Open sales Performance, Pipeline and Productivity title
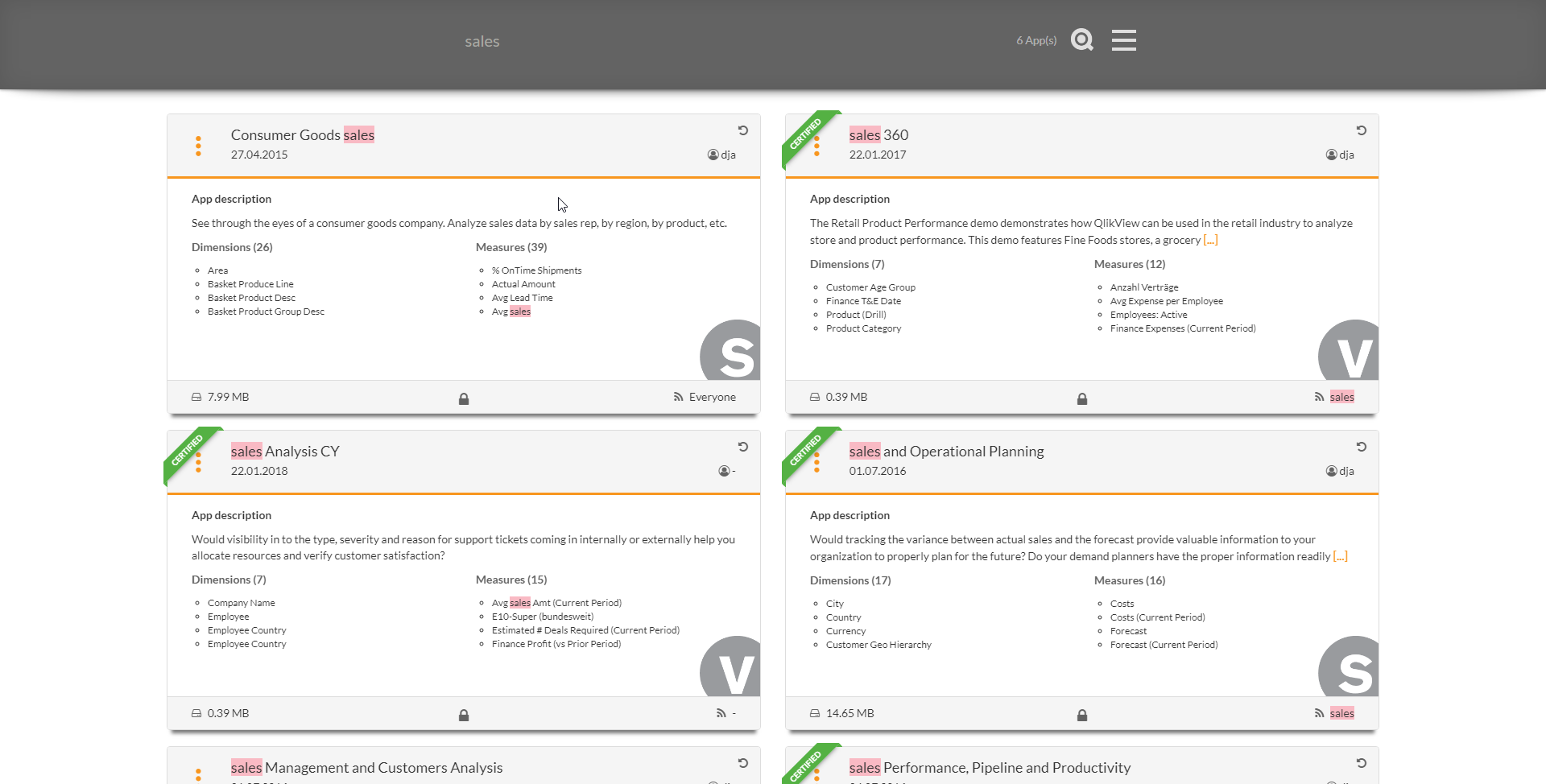This screenshot has height=784, width=1546. coord(990,768)
